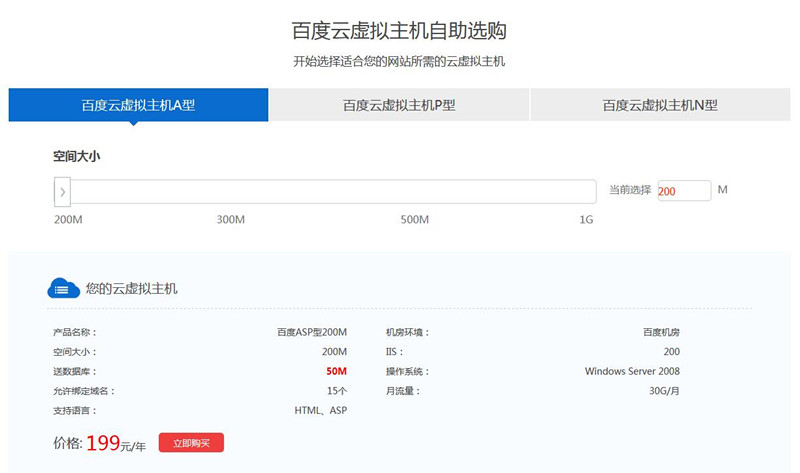Open the 百度云虚拟主机N型 tab

point(660,105)
